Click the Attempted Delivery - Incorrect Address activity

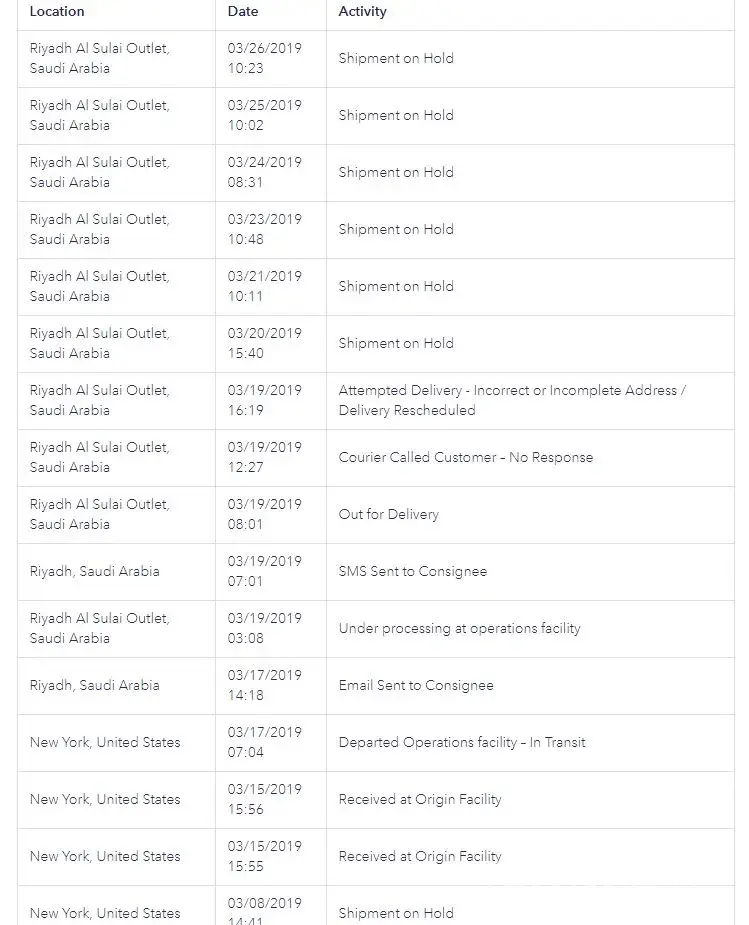point(512,400)
